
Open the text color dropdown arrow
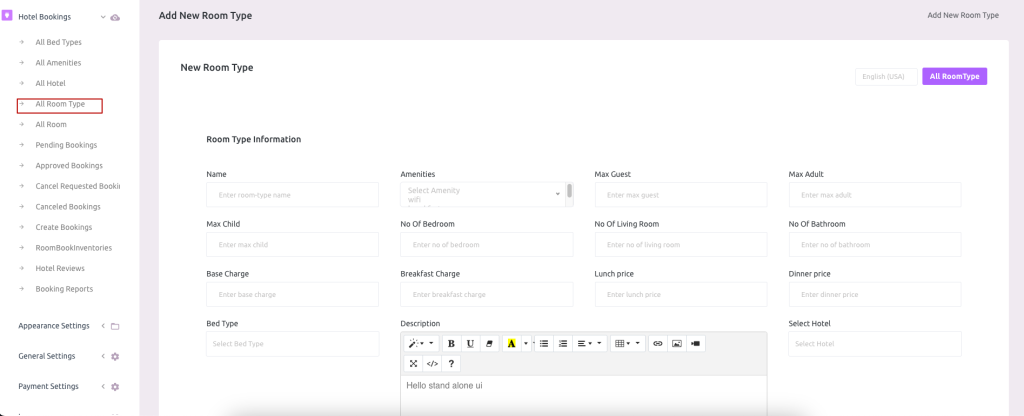(526, 344)
